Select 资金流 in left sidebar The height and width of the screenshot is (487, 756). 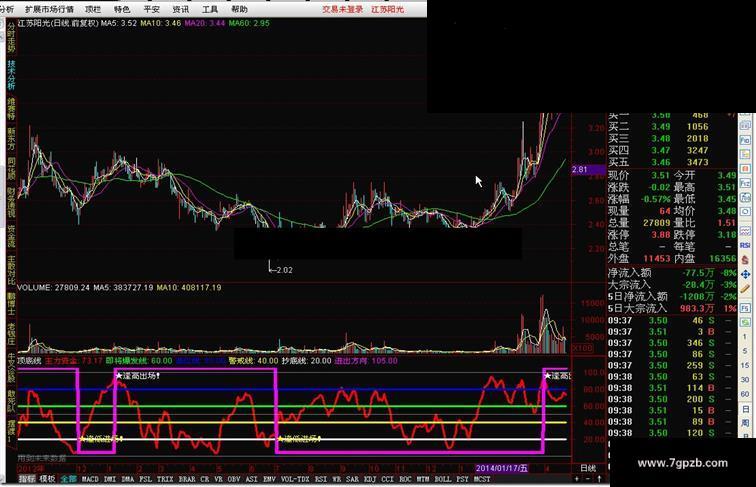[x=11, y=236]
